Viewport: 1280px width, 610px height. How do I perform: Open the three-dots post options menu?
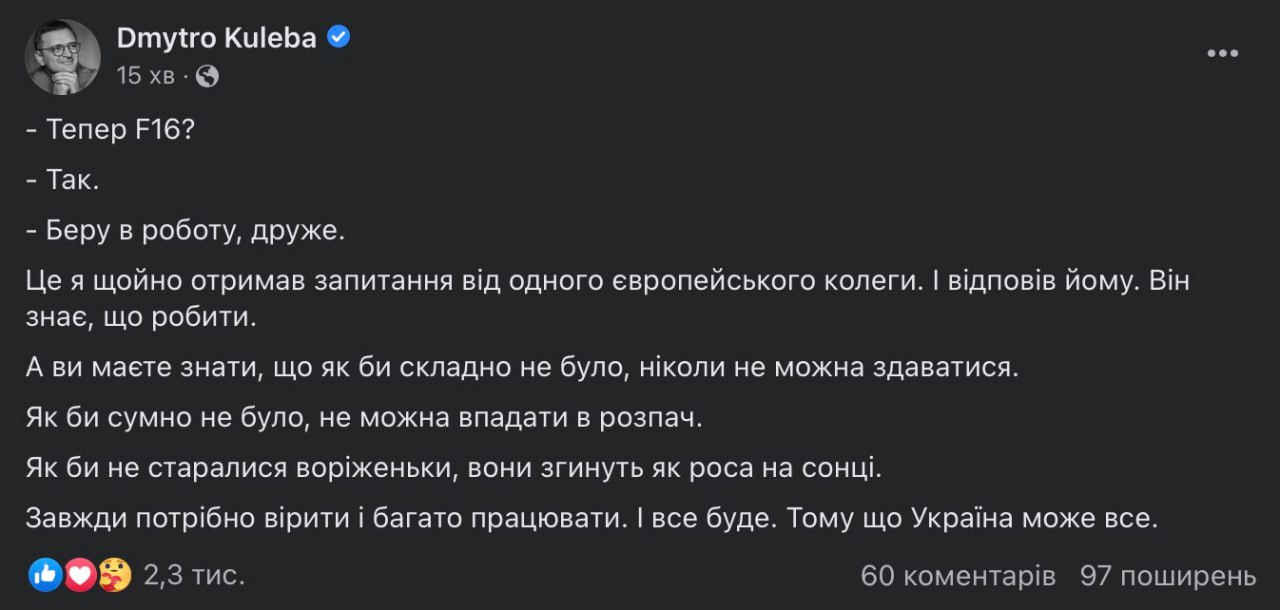point(1222,54)
